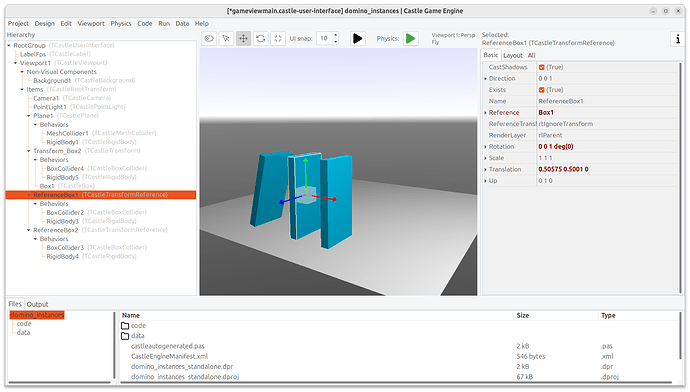Switch to the Output tab
The width and height of the screenshot is (690, 392).
(x=37, y=304)
